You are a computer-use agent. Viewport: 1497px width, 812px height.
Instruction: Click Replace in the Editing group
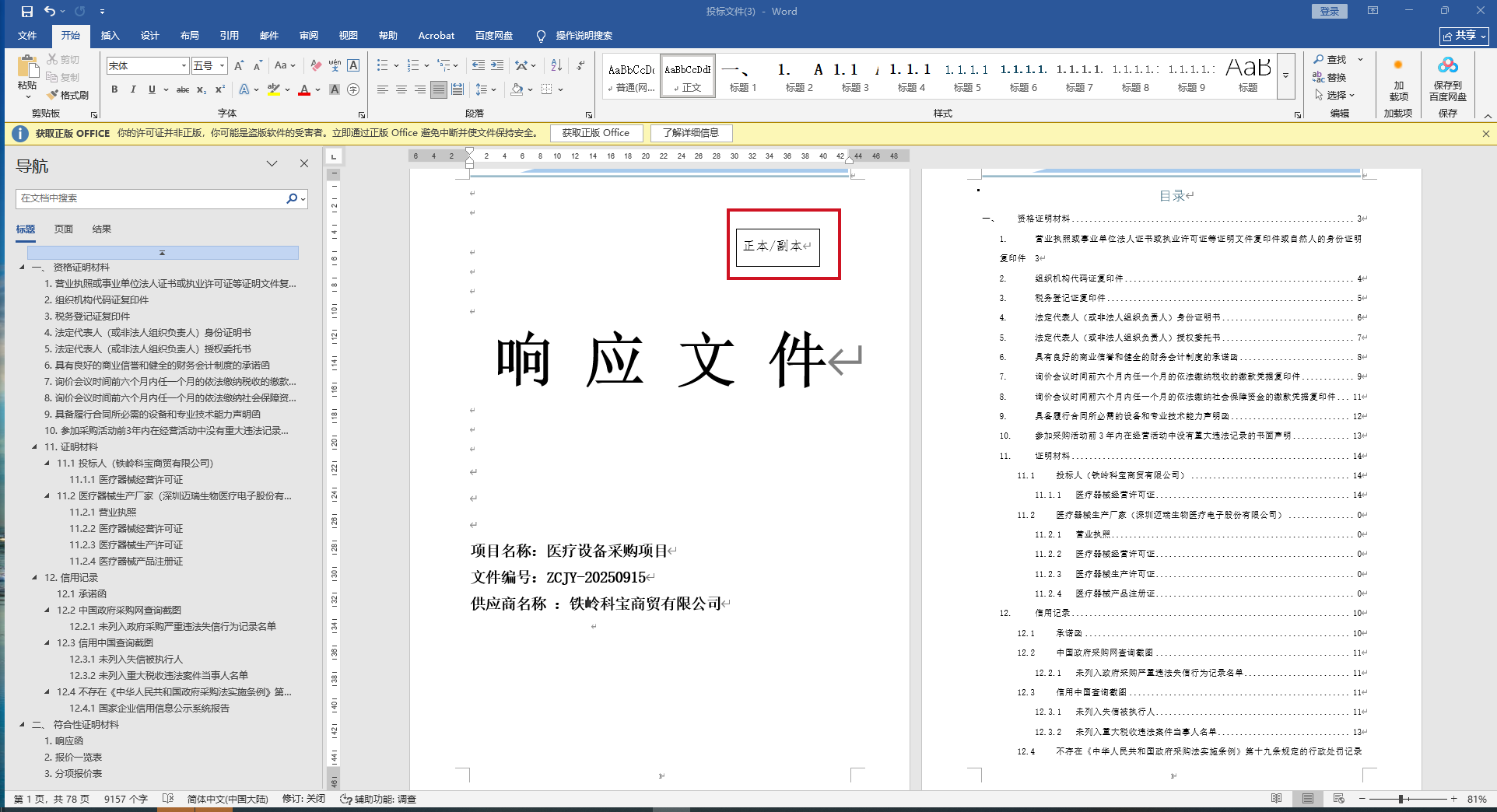1330,77
